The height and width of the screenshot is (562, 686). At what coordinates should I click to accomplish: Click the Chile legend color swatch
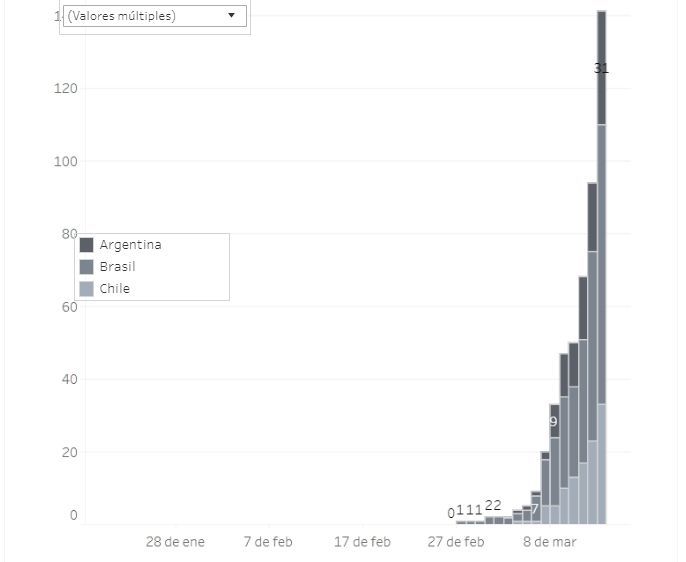86,289
